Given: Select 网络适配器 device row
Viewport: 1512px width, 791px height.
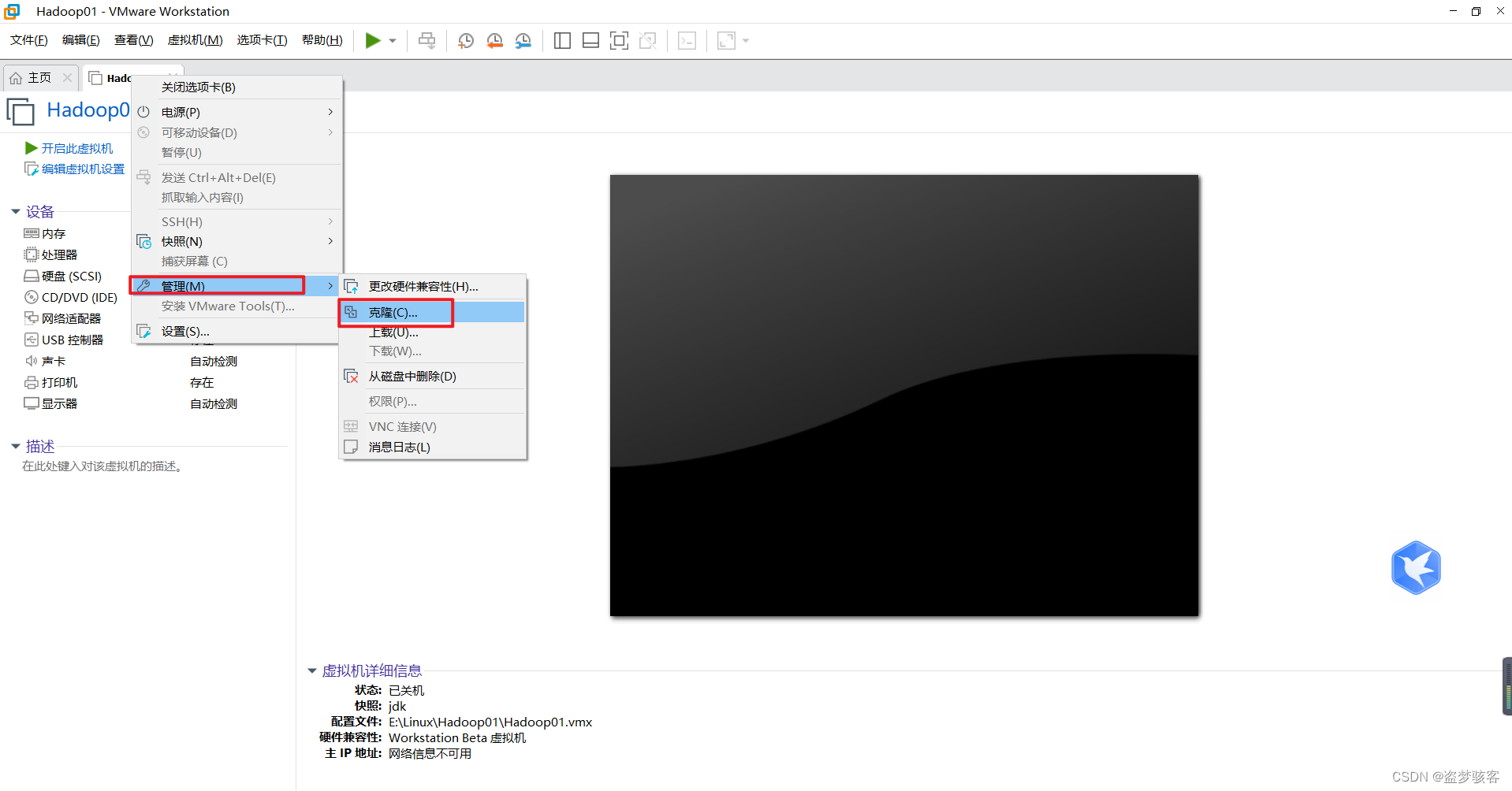Looking at the screenshot, I should 63,318.
